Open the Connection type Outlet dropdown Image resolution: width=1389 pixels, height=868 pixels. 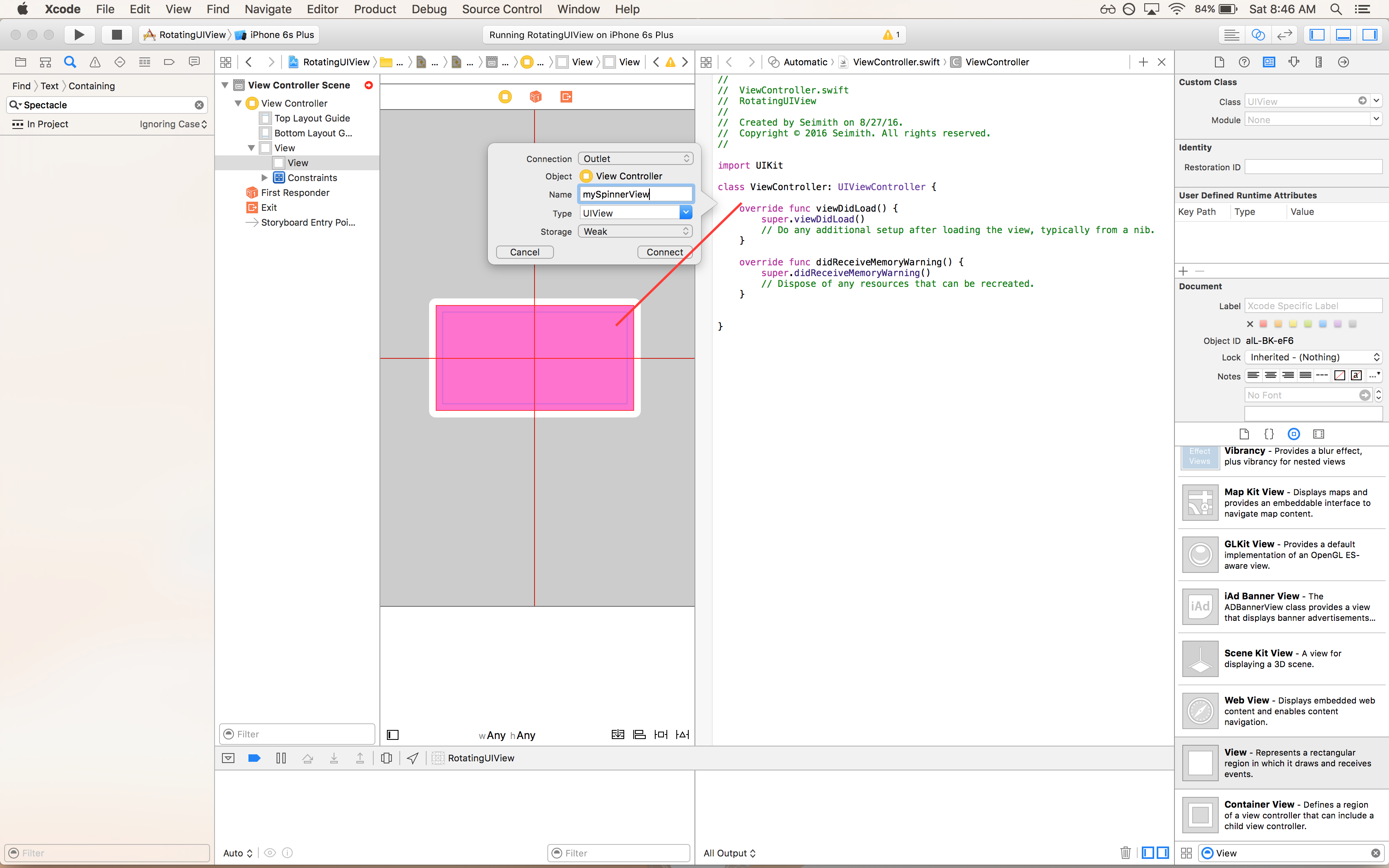coord(635,158)
